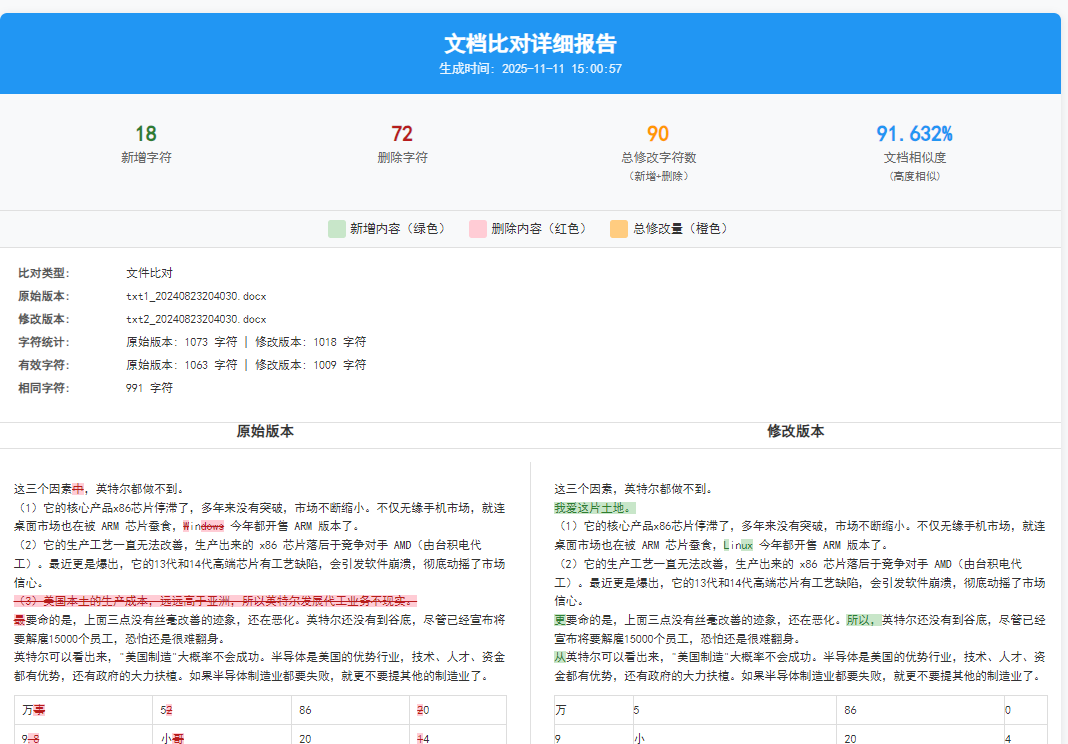Click the 修改版本 column header
Viewport: 1068px width, 744px height.
(x=796, y=431)
